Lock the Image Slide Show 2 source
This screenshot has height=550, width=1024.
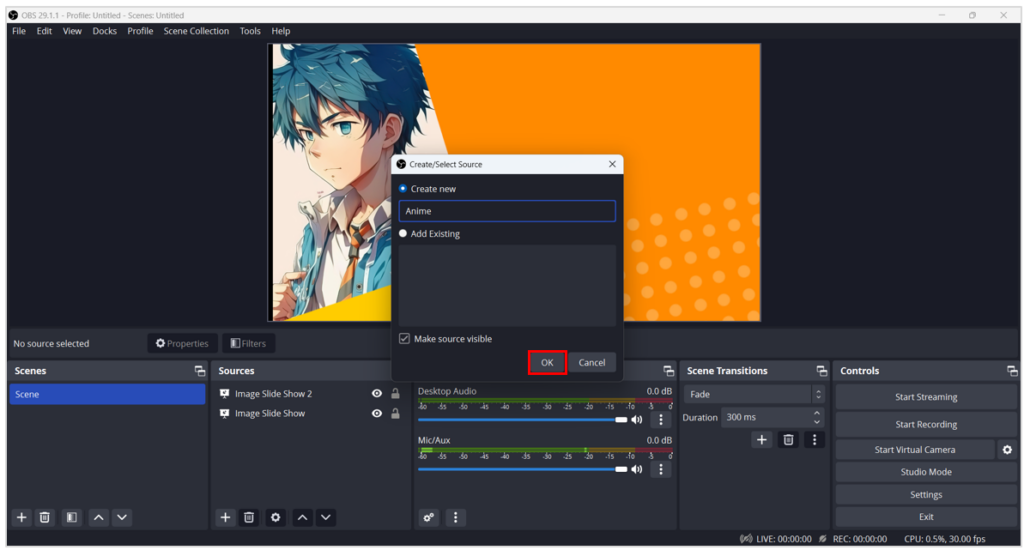[395, 394]
